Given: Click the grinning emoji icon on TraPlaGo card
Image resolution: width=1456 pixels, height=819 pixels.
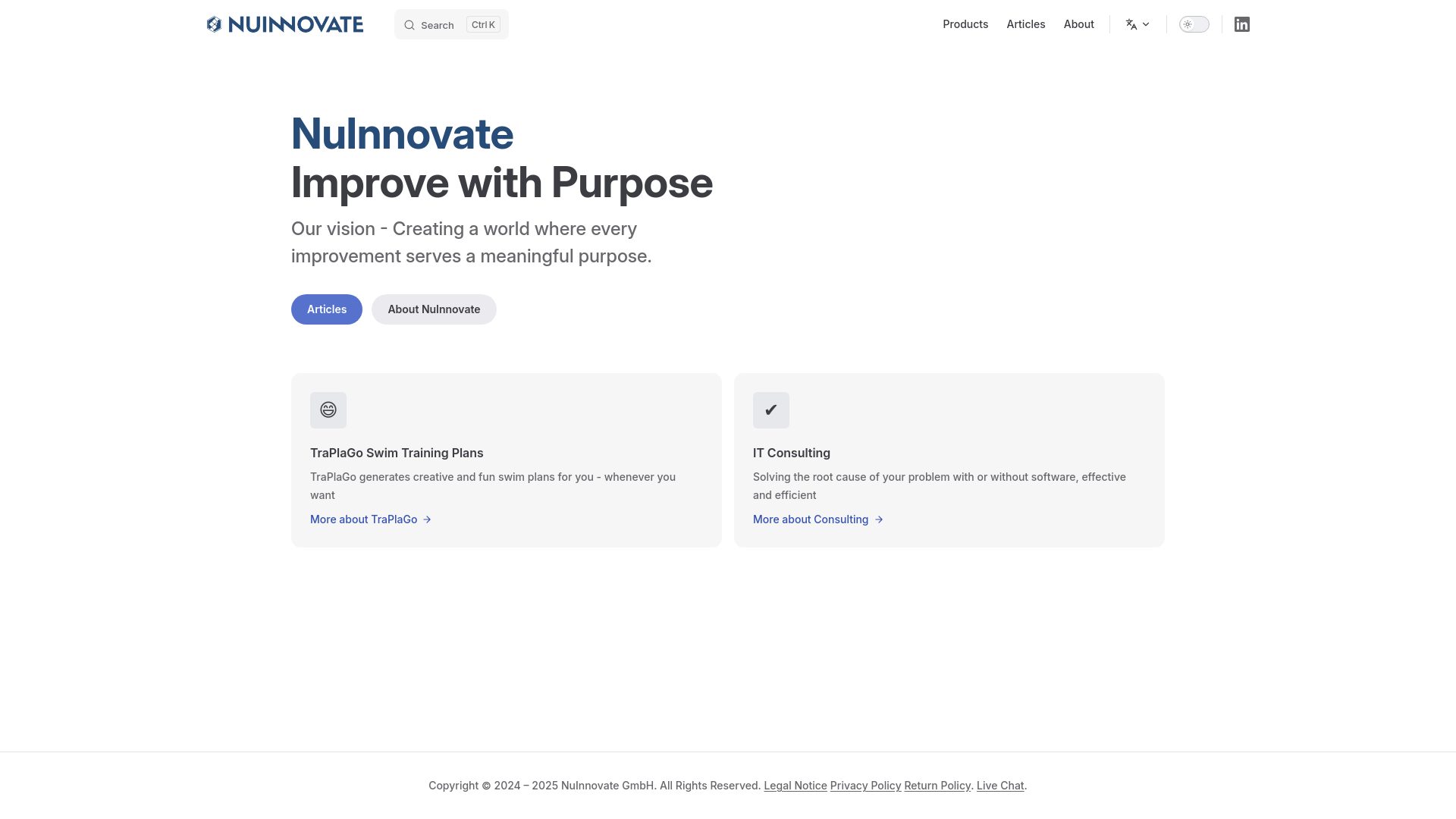Looking at the screenshot, I should click(328, 410).
